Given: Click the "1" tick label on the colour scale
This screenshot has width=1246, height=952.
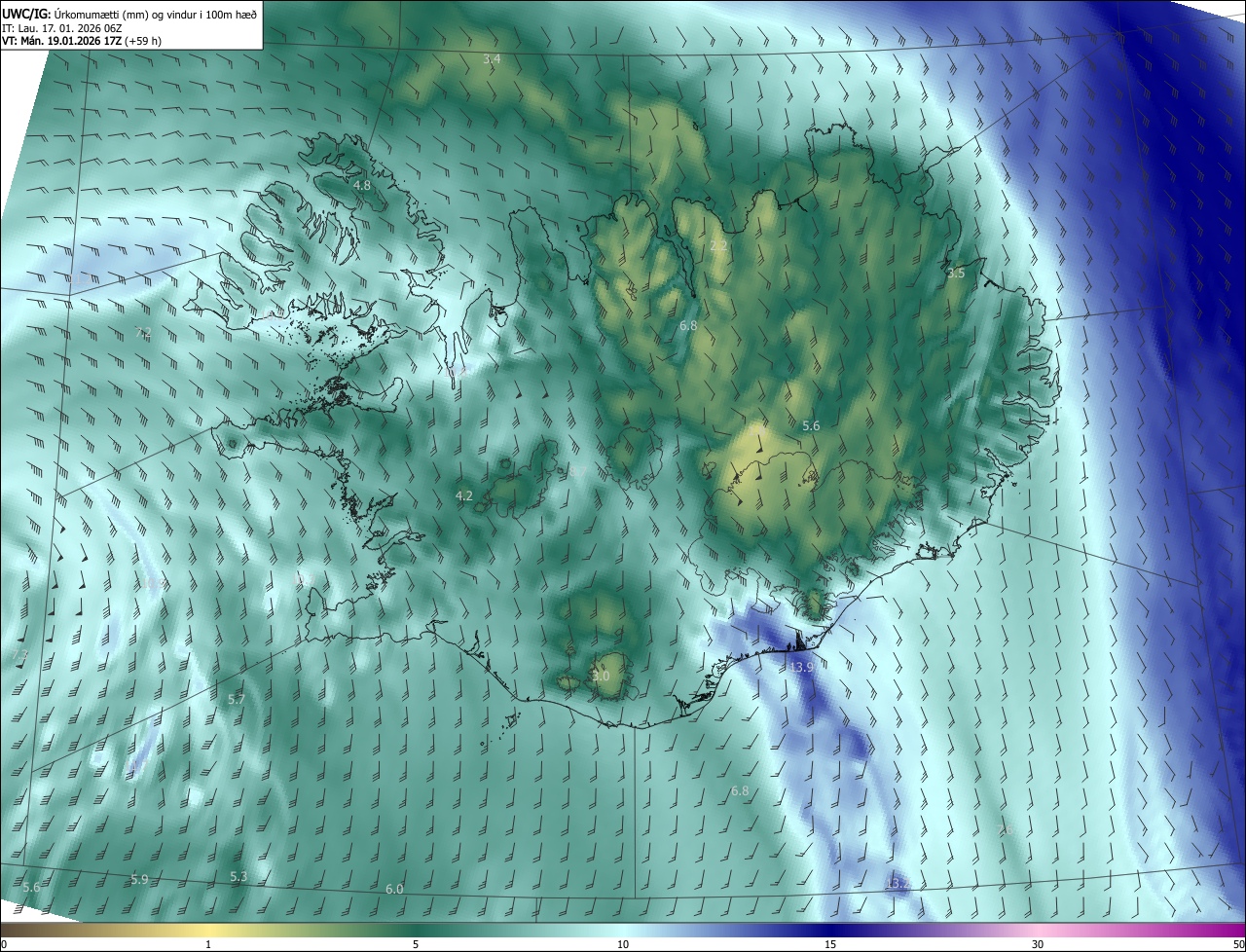Looking at the screenshot, I should point(208,944).
